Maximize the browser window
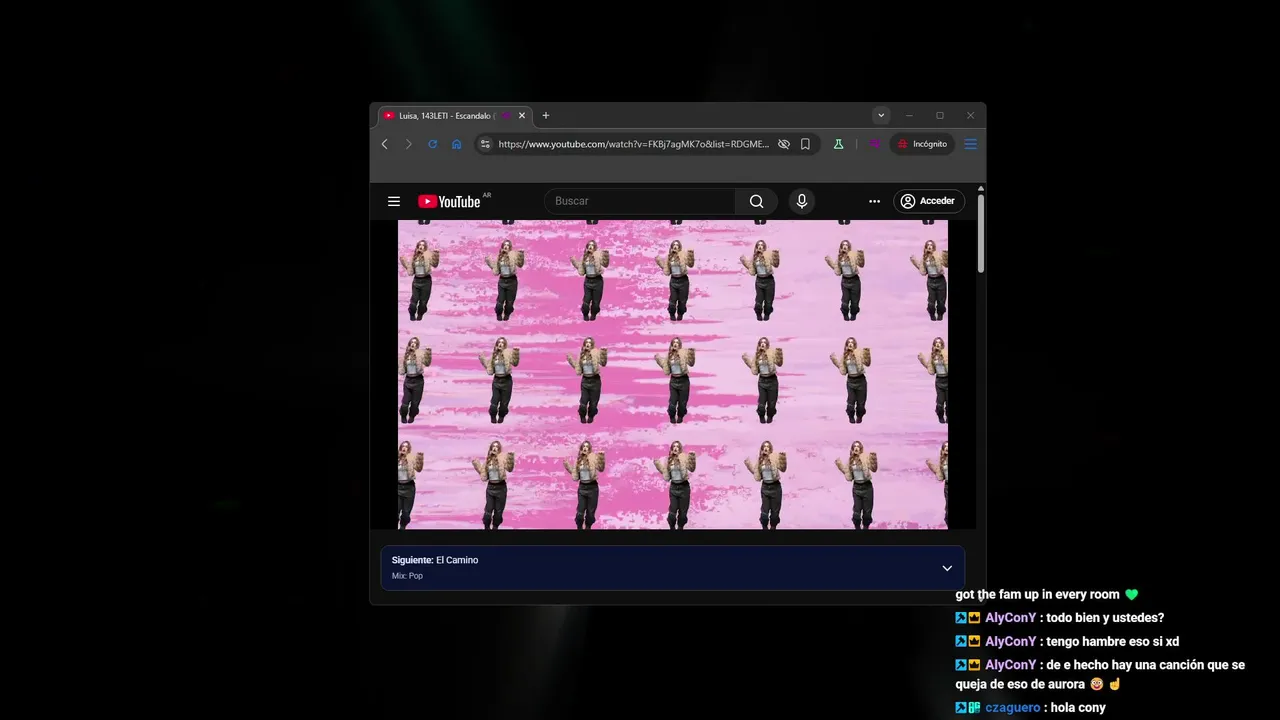The height and width of the screenshot is (720, 1280). (x=940, y=116)
